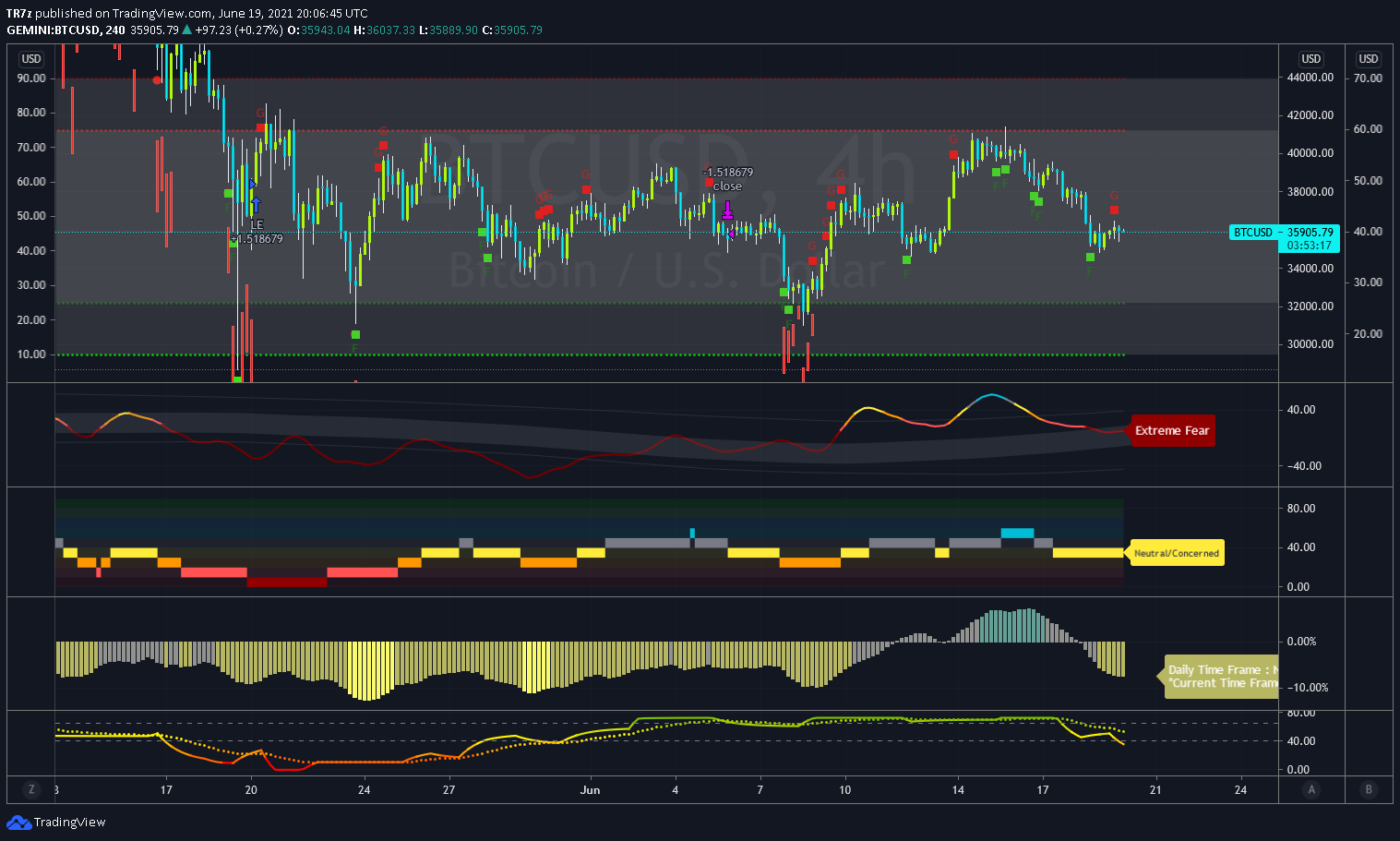Click the Extreme Fear indicator label
The image size is (1400, 841).
1172,430
